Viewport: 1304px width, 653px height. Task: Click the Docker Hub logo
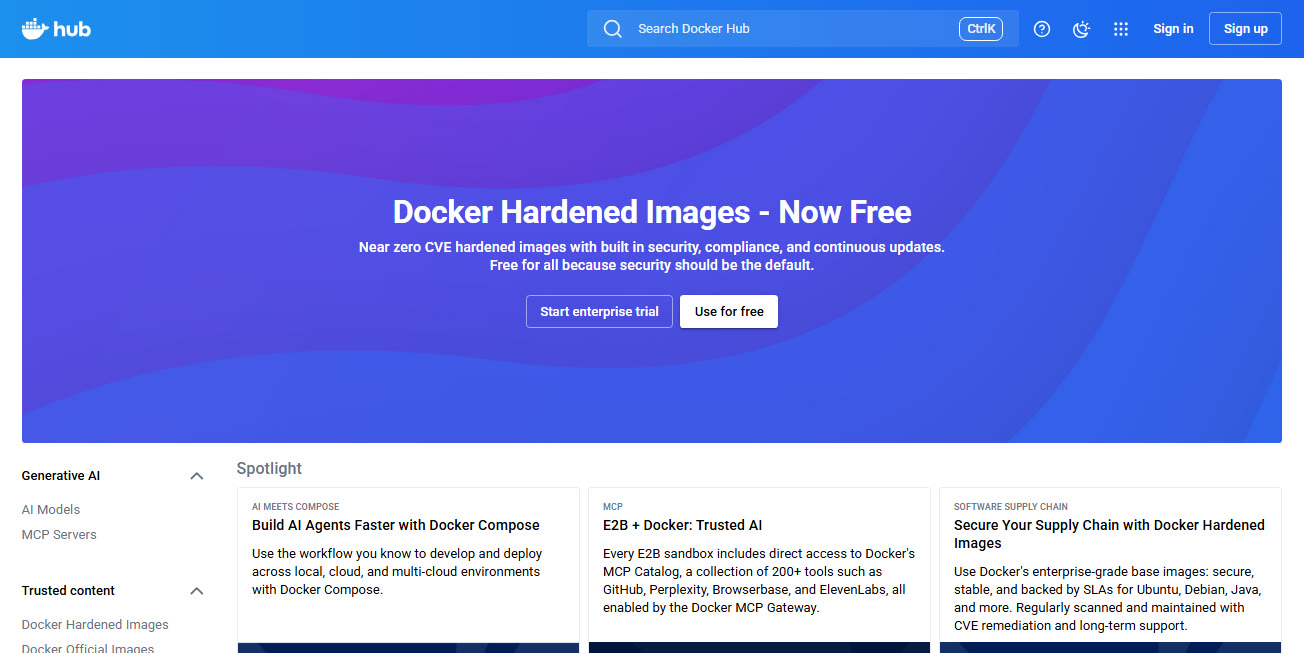[x=56, y=29]
